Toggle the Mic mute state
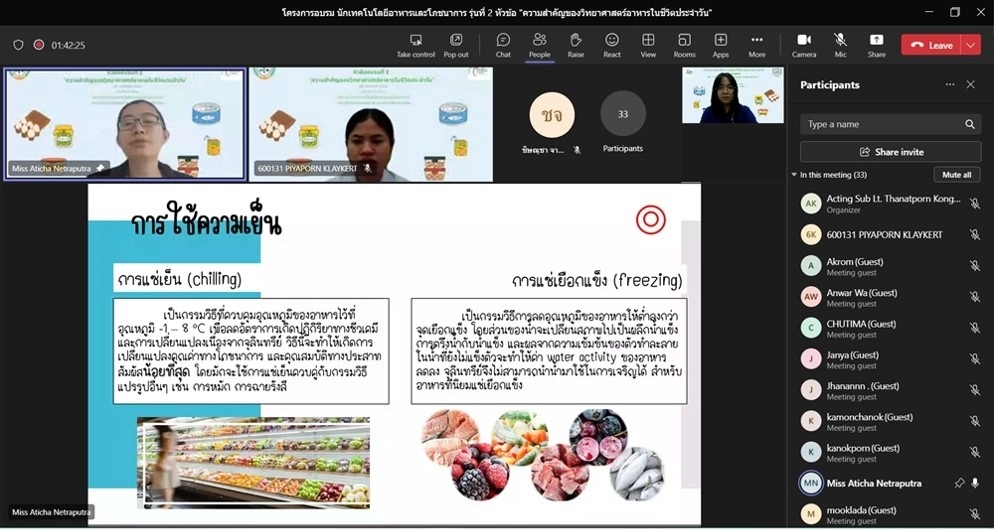 tap(841, 46)
